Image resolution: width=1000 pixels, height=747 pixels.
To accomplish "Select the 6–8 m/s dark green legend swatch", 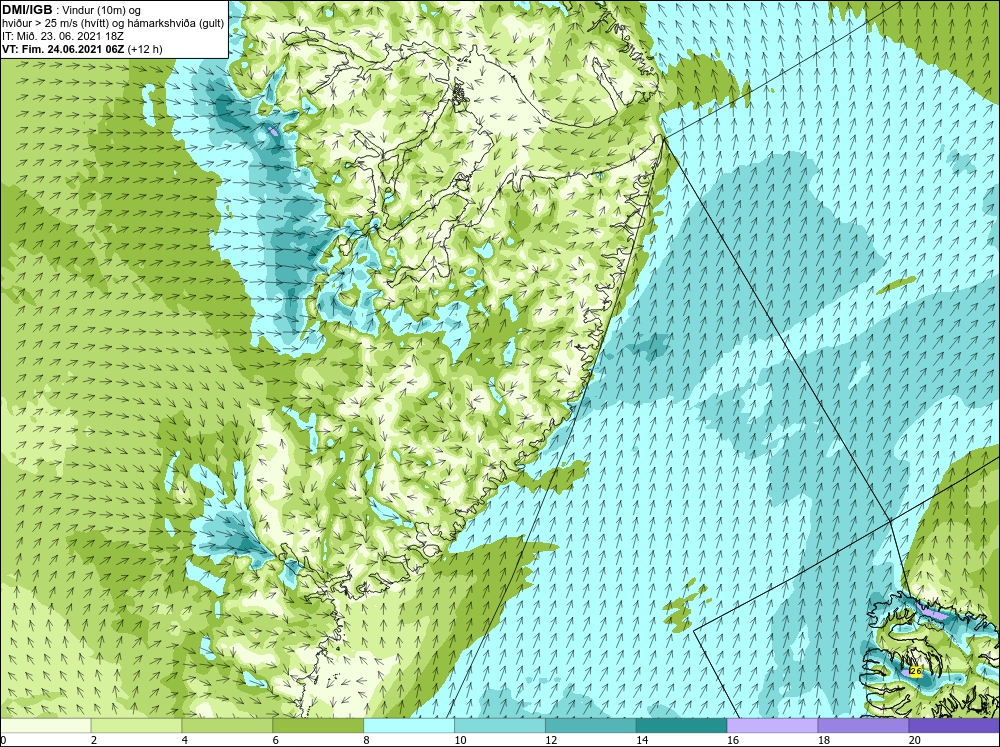I will (x=318, y=725).
